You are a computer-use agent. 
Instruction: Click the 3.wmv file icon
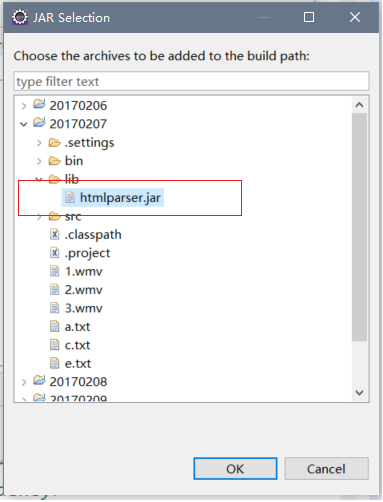(55, 308)
